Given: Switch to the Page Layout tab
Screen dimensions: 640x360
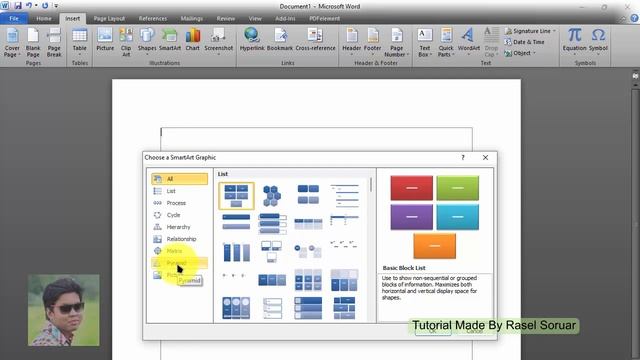Looking at the screenshot, I should click(x=109, y=19).
